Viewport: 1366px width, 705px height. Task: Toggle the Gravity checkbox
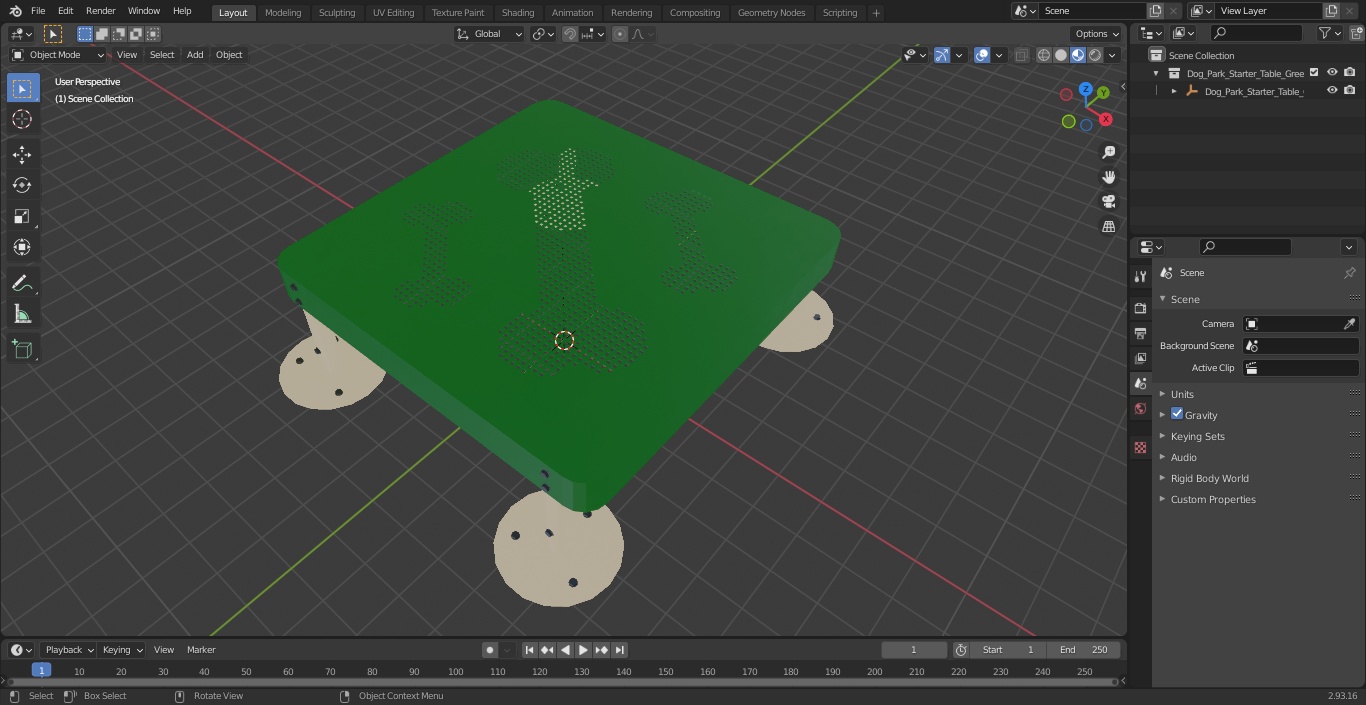coord(1177,414)
